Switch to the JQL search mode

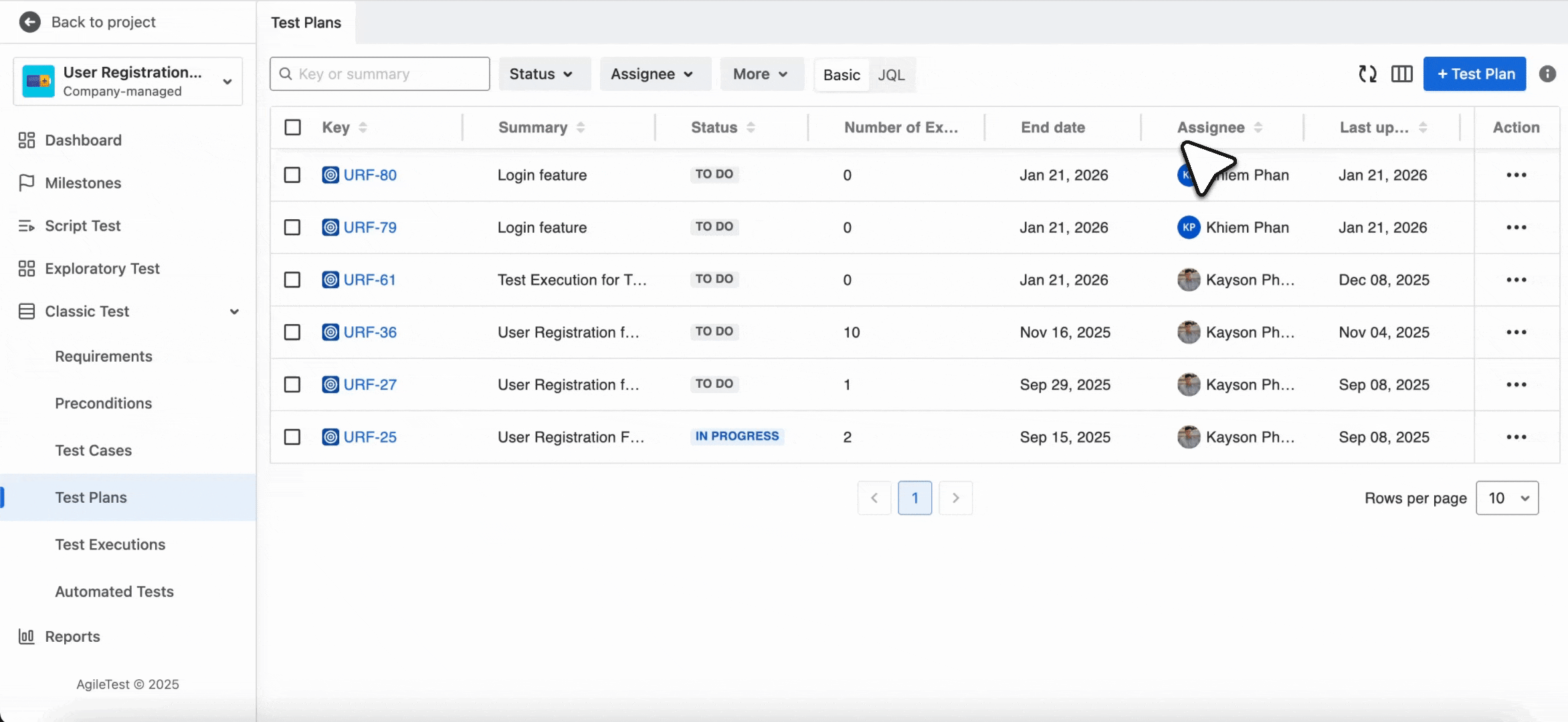(892, 75)
